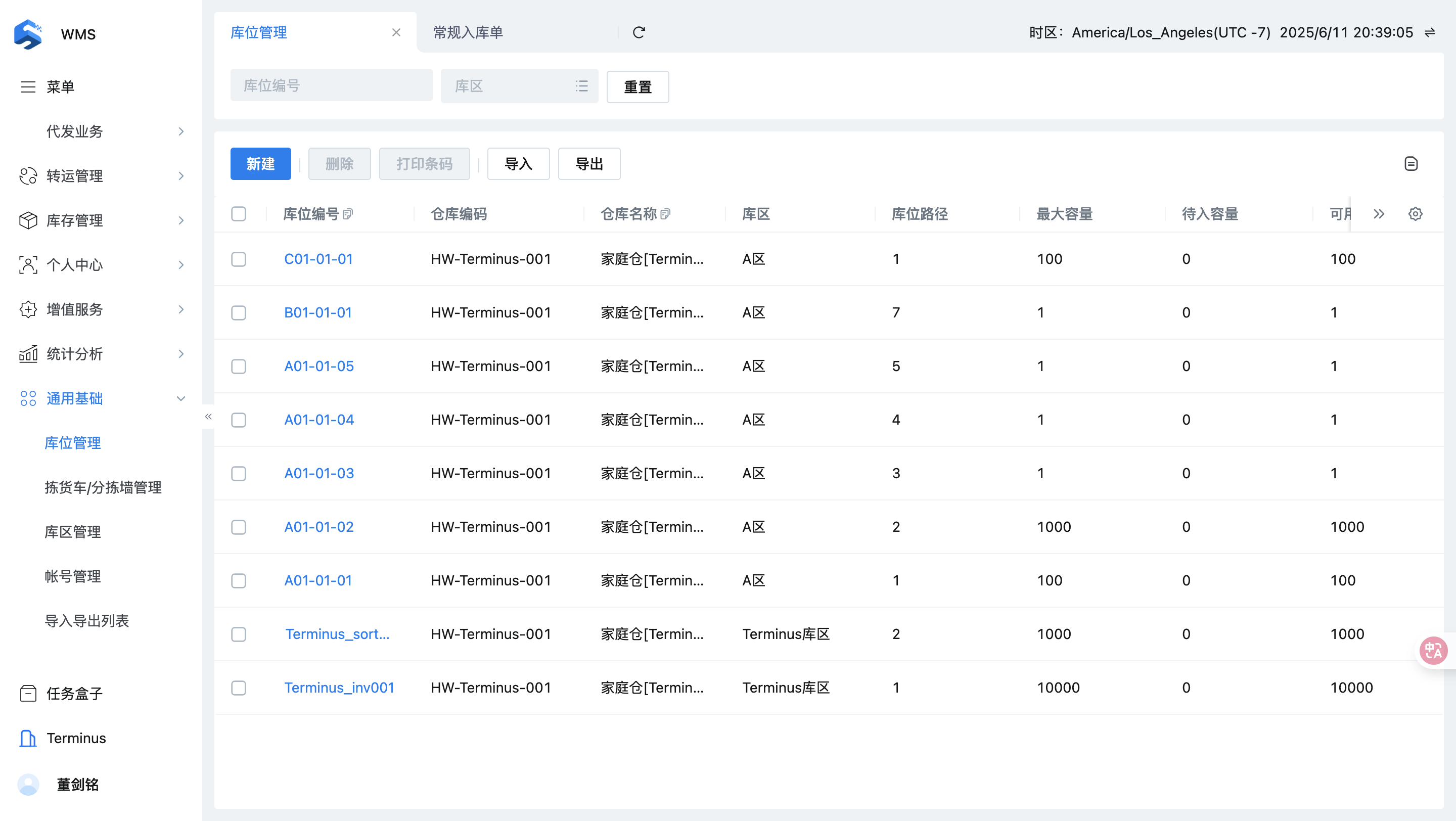Click the document icon above table
Viewport: 1456px width, 821px height.
coord(1411,164)
